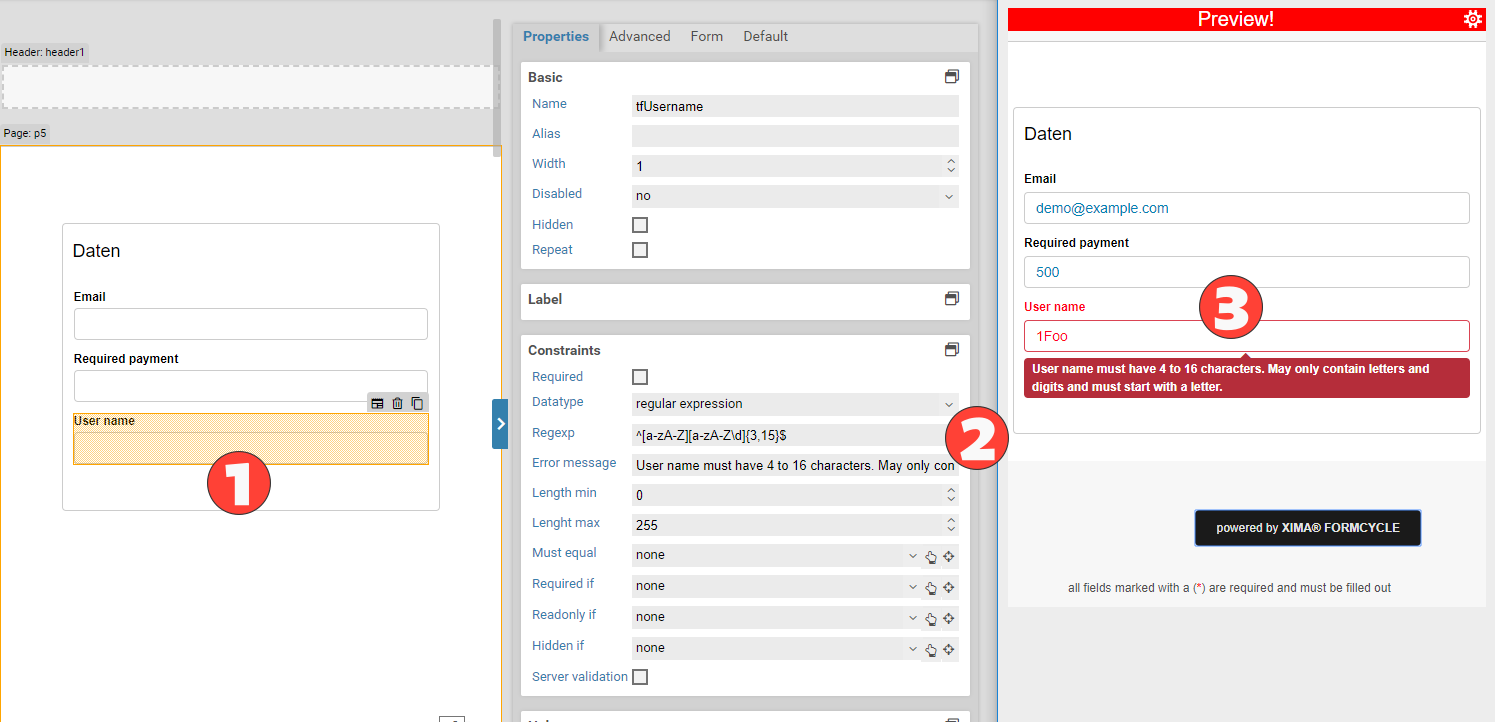1495x722 pixels.
Task: Delete the selected User name field
Action: [397, 403]
